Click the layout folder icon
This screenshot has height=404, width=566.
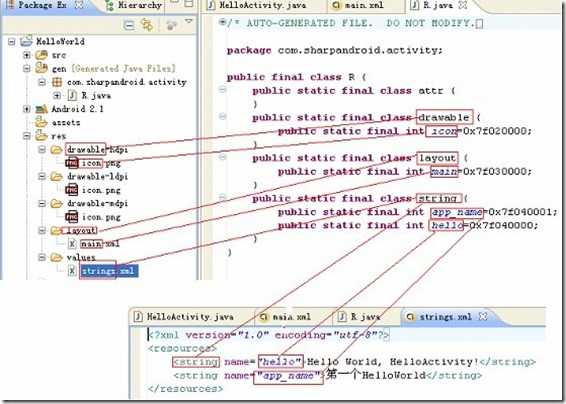(57, 230)
